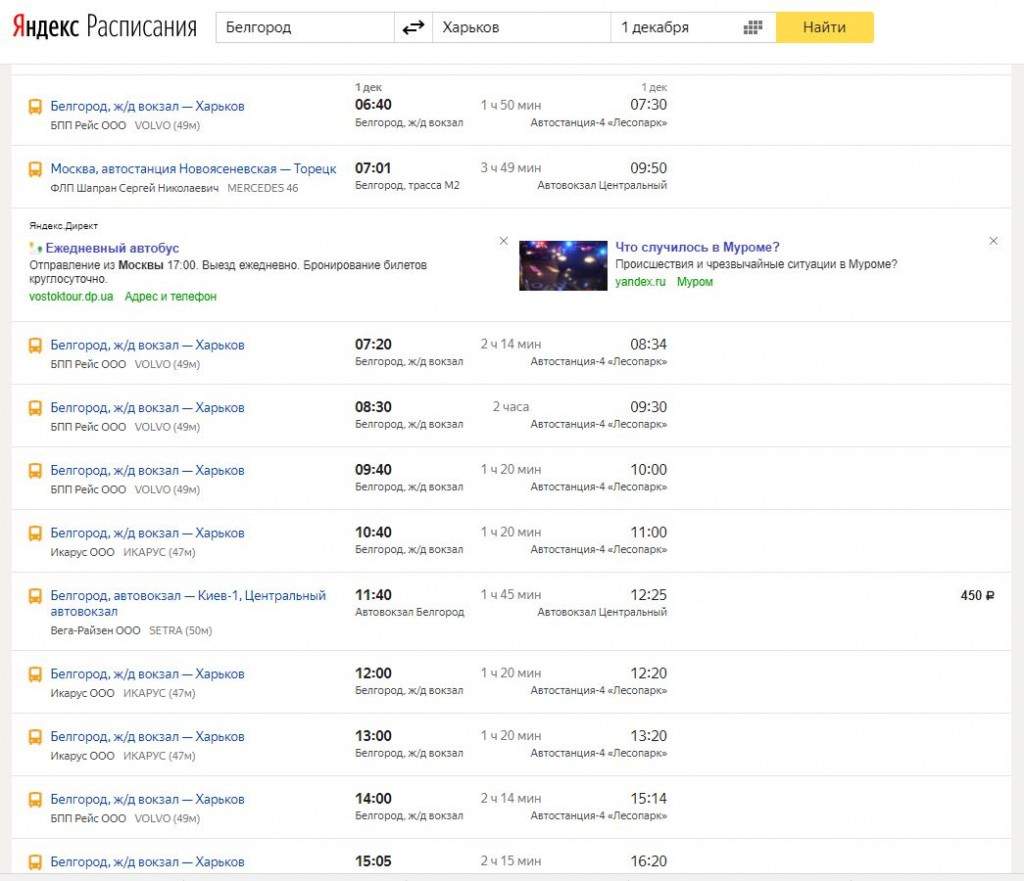Open Что случилось в Муроме link
1024x881 pixels.
coord(697,247)
